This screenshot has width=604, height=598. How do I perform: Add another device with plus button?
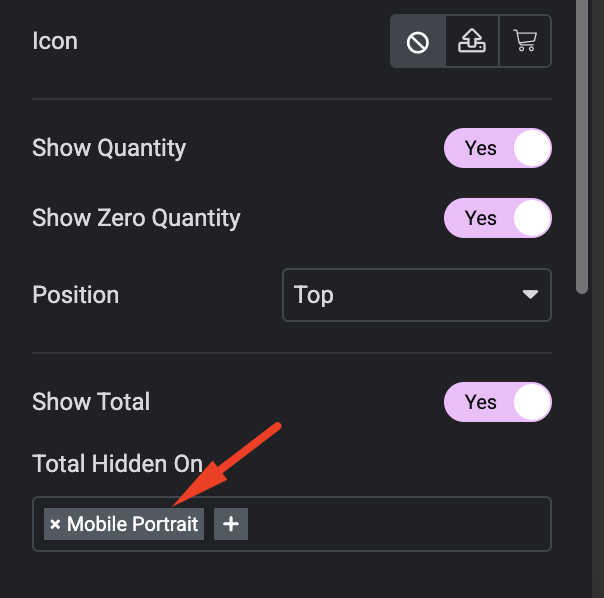(231, 524)
